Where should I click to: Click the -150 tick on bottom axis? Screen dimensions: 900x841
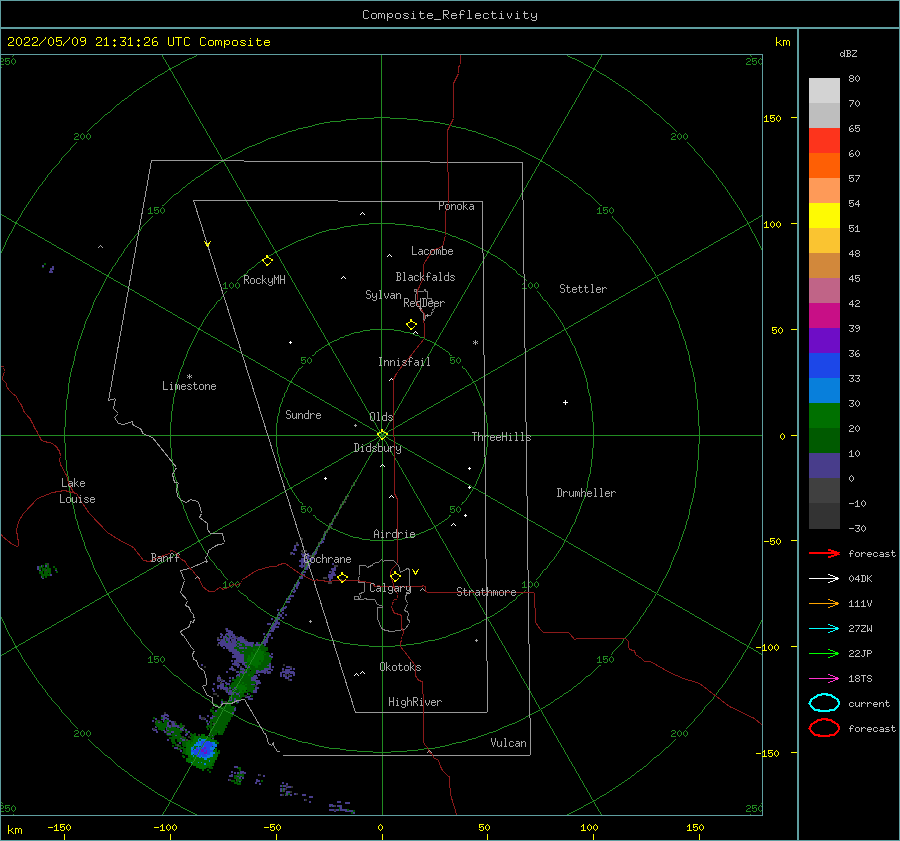click(x=59, y=827)
